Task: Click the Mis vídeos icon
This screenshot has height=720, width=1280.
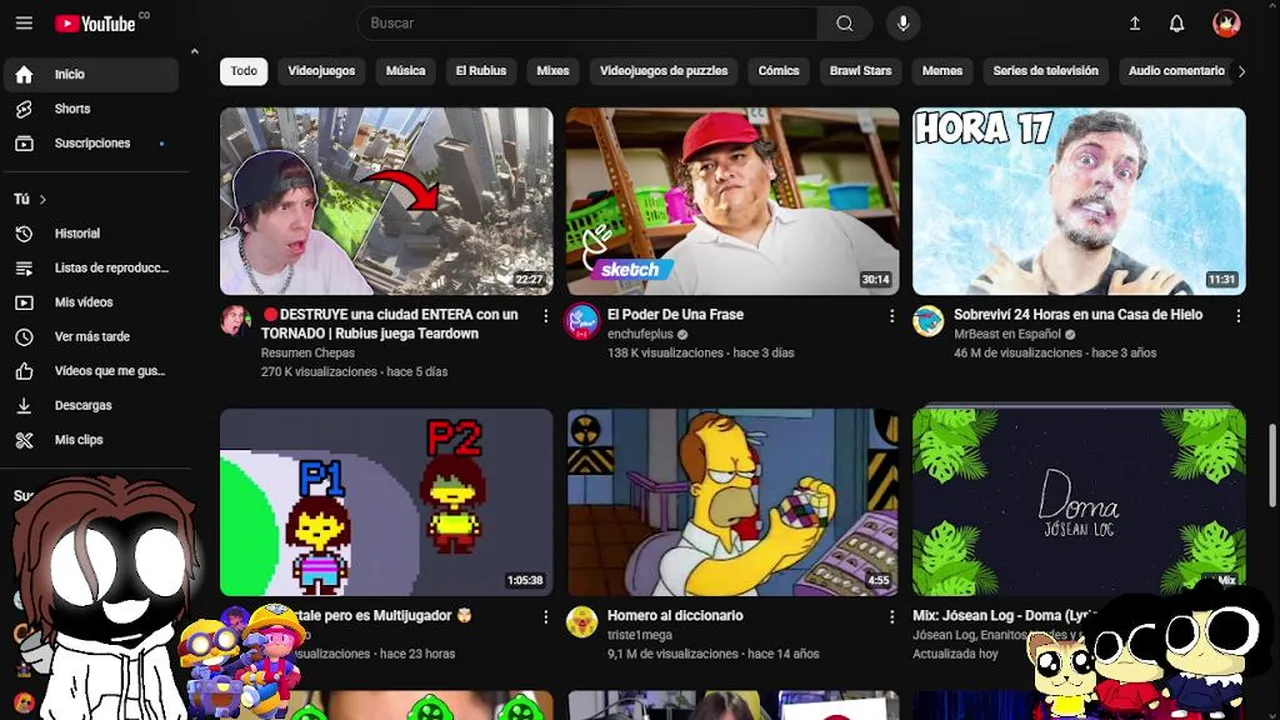Action: tap(24, 302)
